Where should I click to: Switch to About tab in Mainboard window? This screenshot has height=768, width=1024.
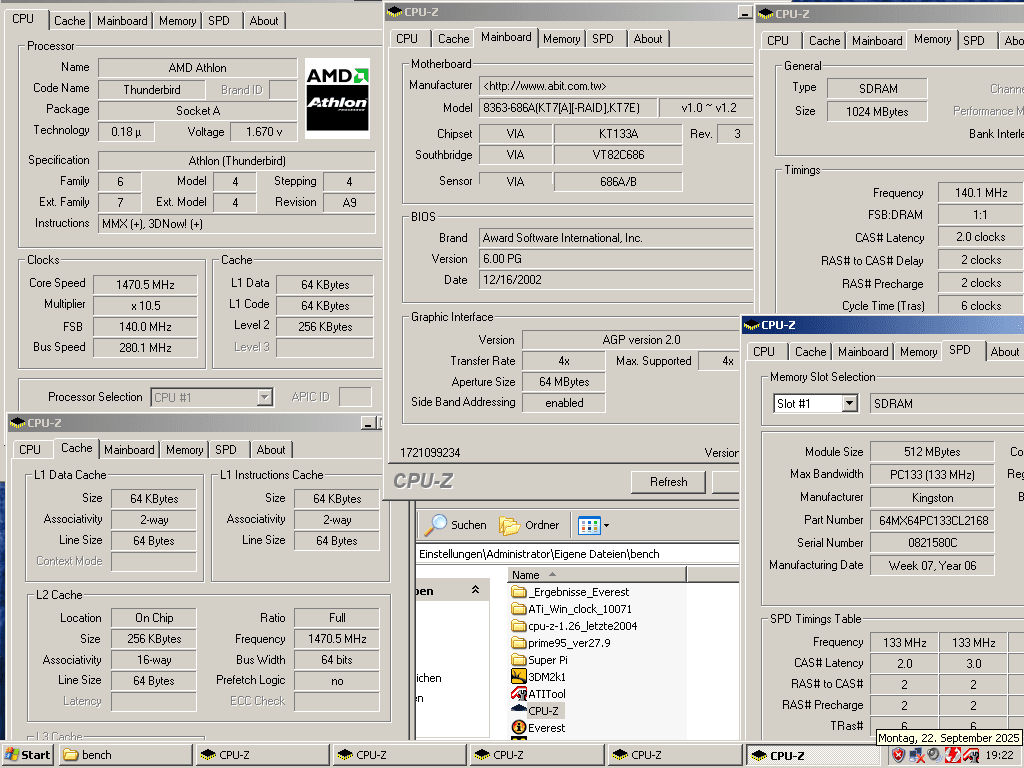pos(648,39)
